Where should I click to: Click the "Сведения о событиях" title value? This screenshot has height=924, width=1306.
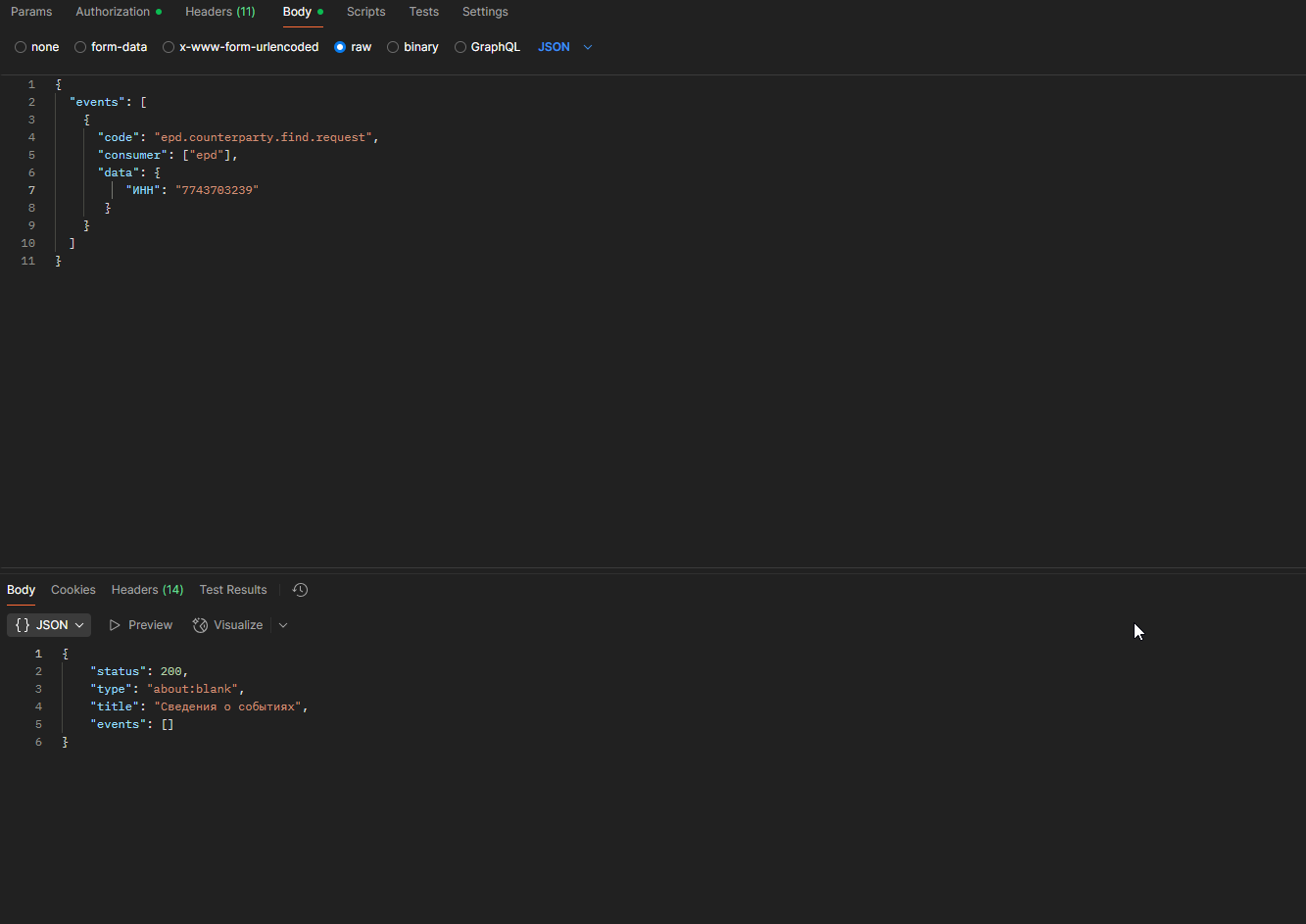[x=228, y=706]
